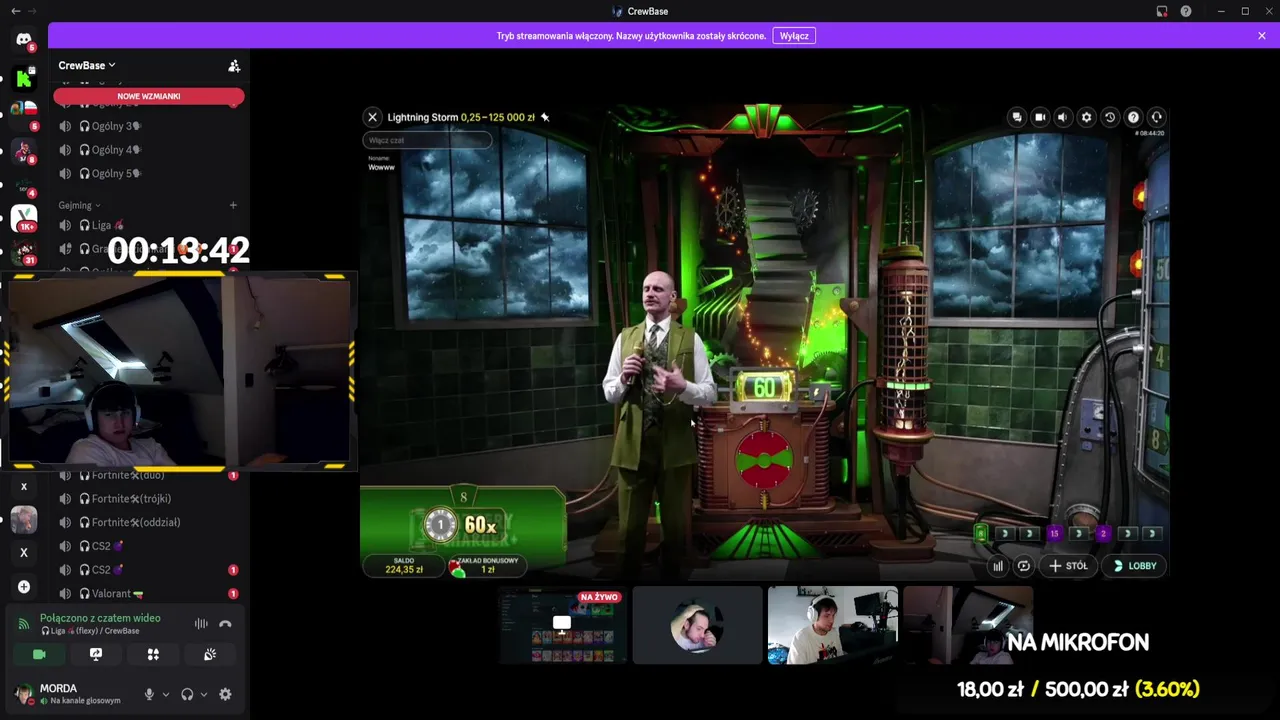Open the Discord soundboard icon
This screenshot has height=720, width=1280.
click(210, 654)
